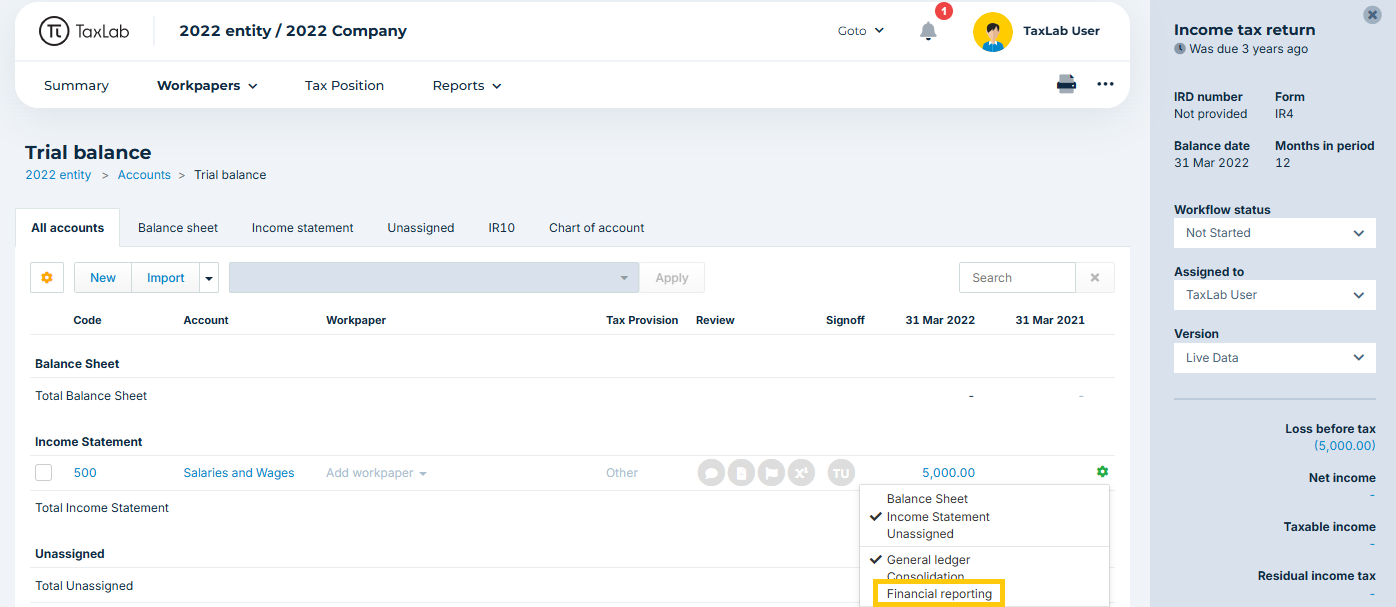The width and height of the screenshot is (1396, 607).
Task: Switch to the IR10 tab
Action: coord(502,228)
